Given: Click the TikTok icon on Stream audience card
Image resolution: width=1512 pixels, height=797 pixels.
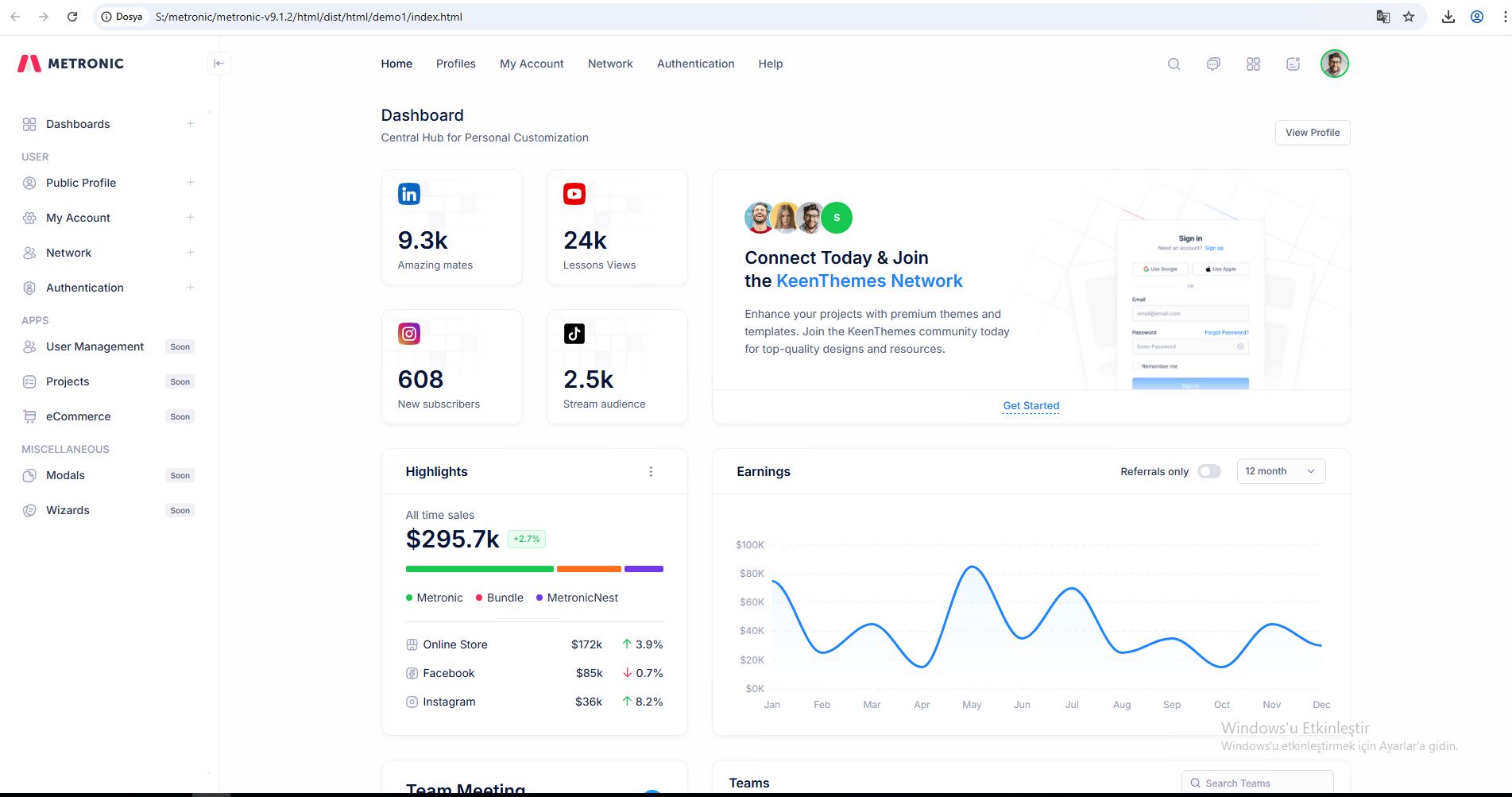Looking at the screenshot, I should [574, 334].
